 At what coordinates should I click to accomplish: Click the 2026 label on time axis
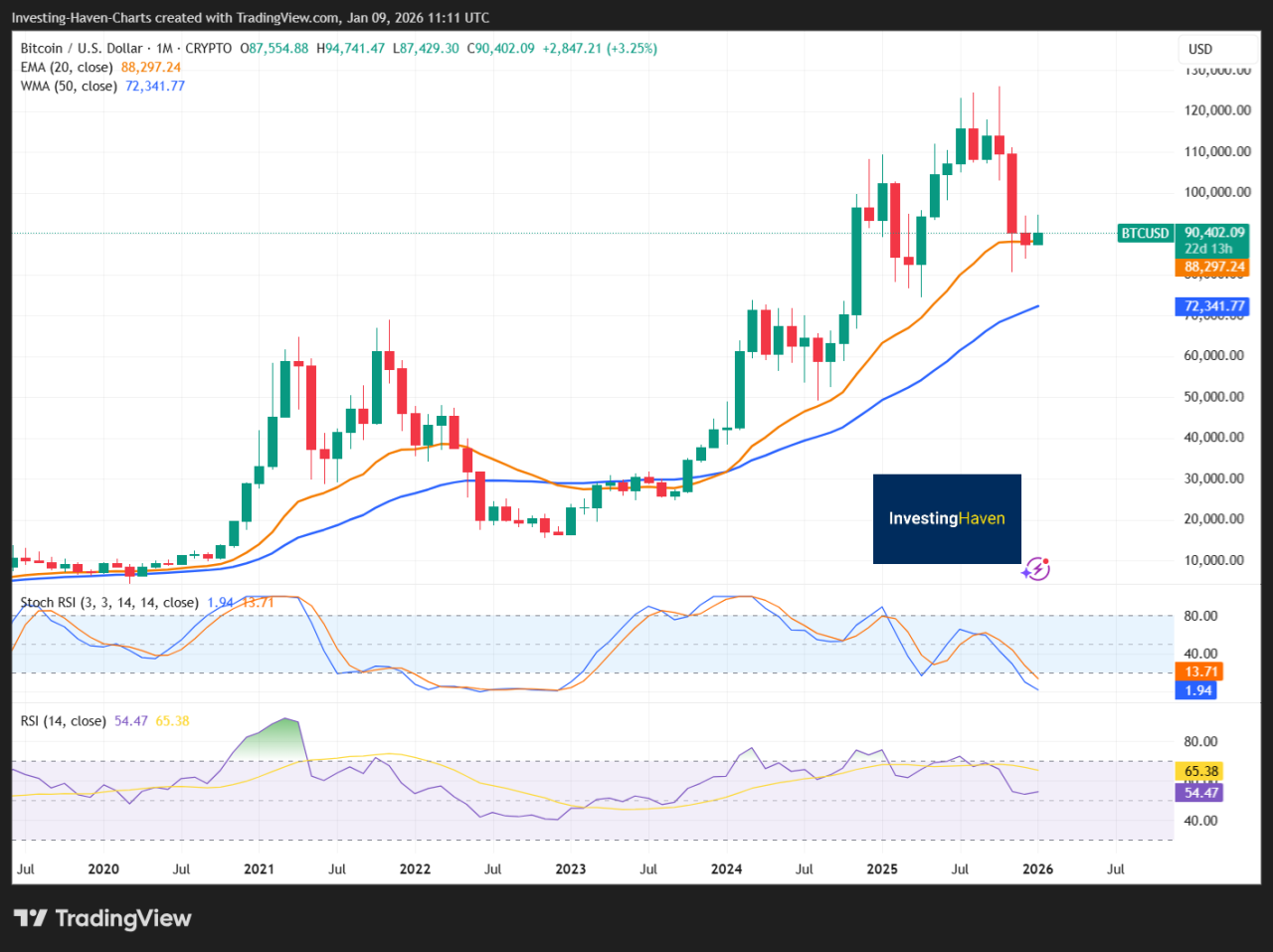[x=1037, y=868]
